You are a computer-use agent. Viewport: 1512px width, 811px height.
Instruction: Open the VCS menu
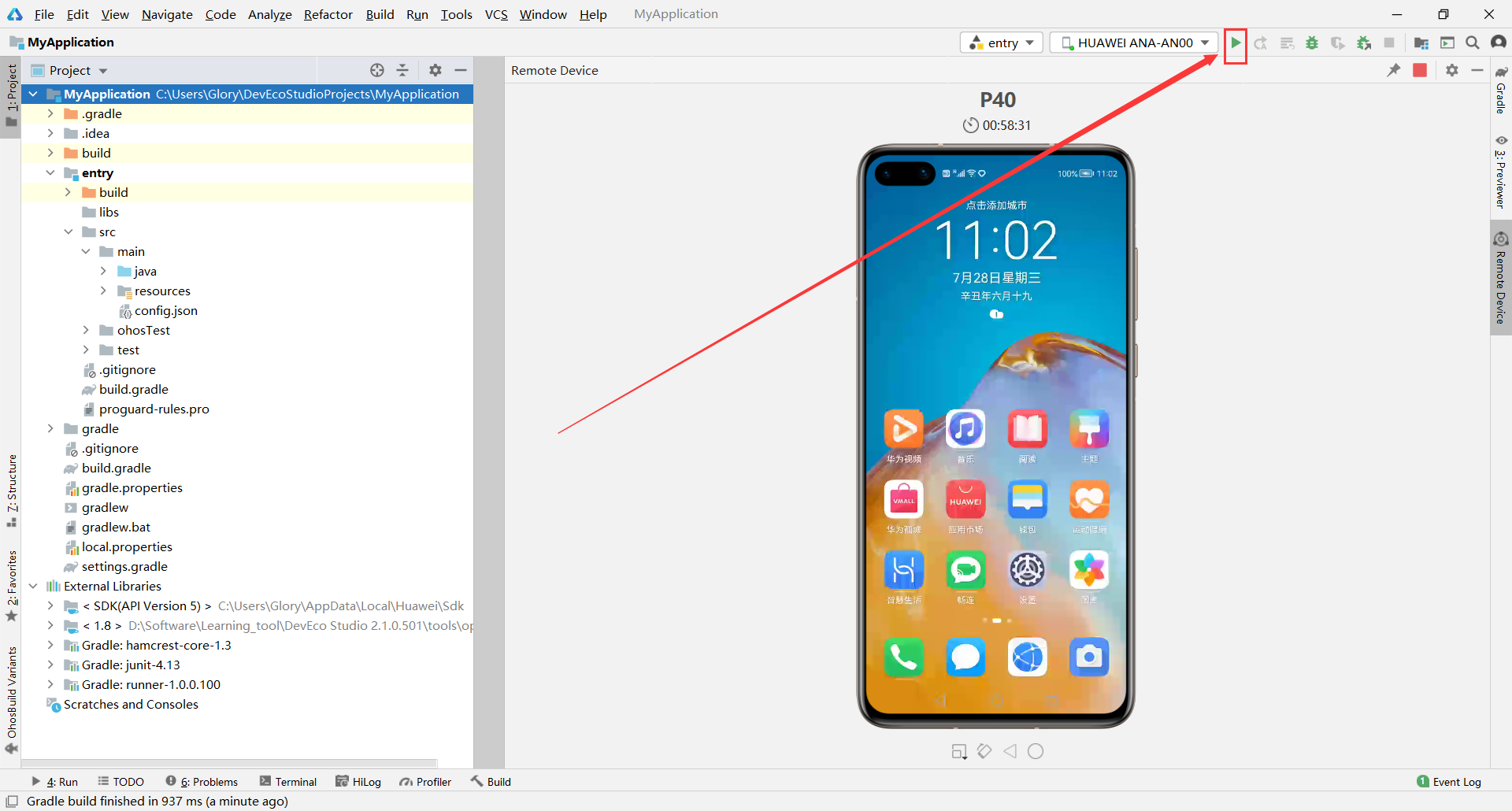pos(496,14)
